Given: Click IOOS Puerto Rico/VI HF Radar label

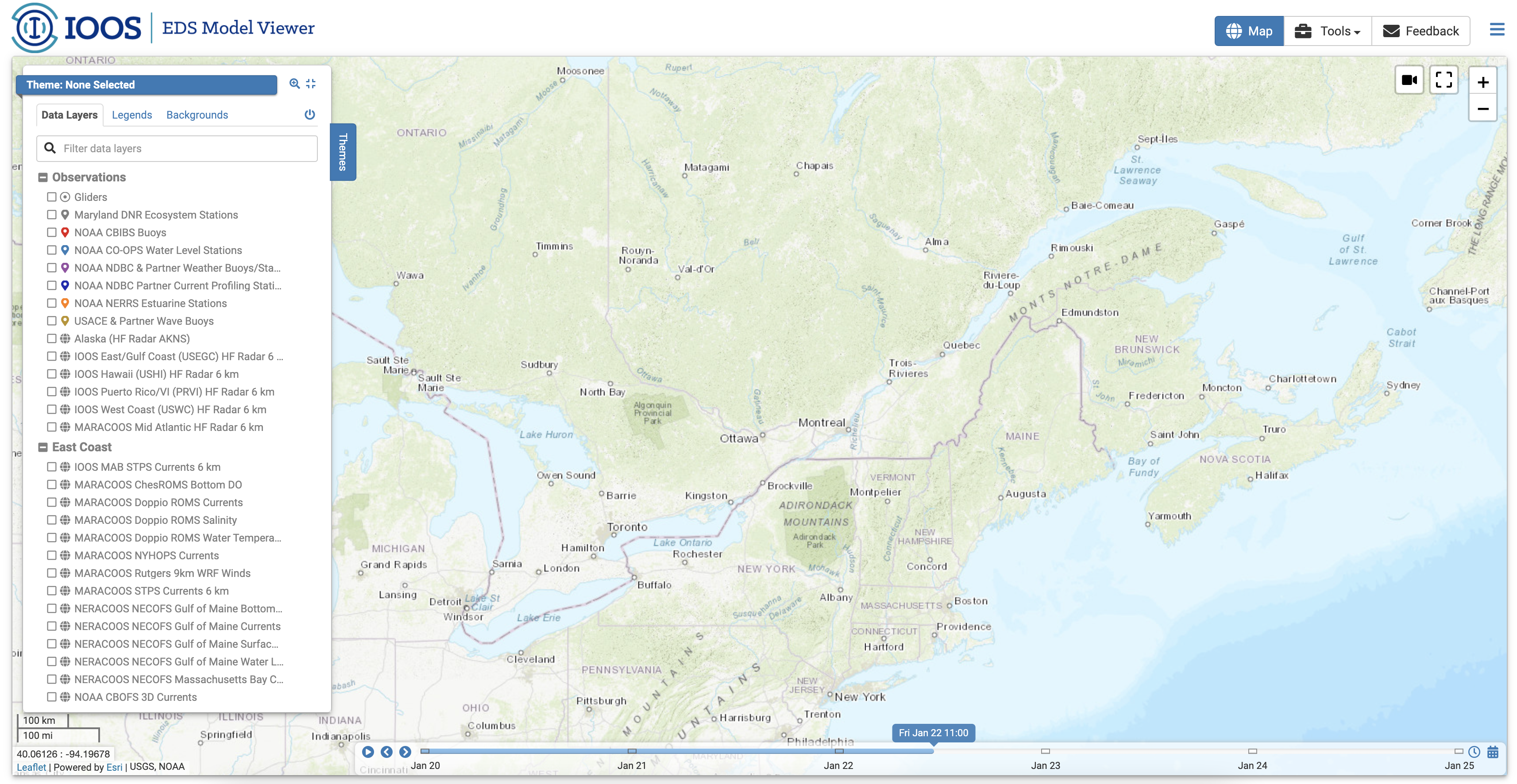Looking at the screenshot, I should 174,392.
